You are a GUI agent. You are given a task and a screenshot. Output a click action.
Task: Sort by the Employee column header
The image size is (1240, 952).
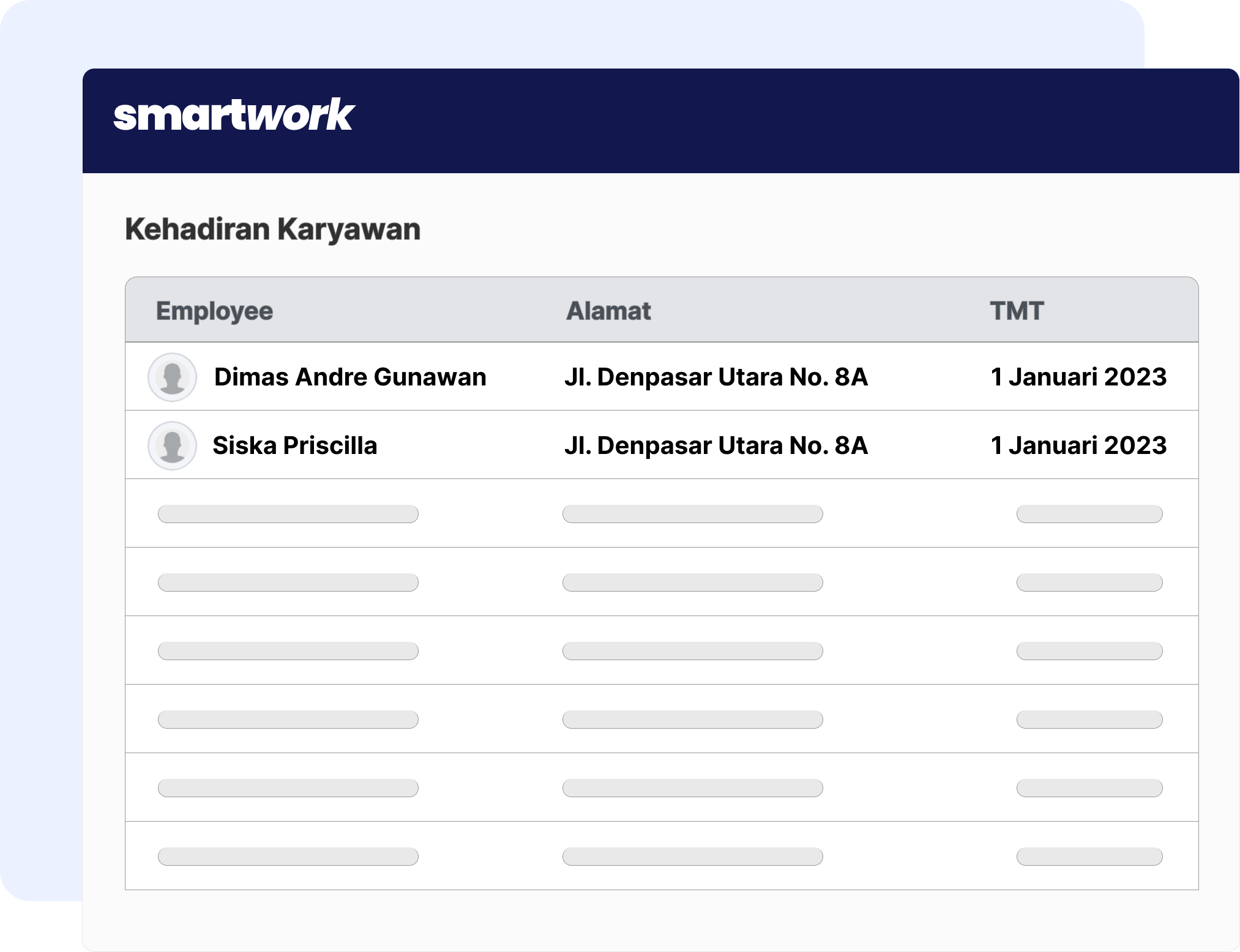tap(214, 311)
